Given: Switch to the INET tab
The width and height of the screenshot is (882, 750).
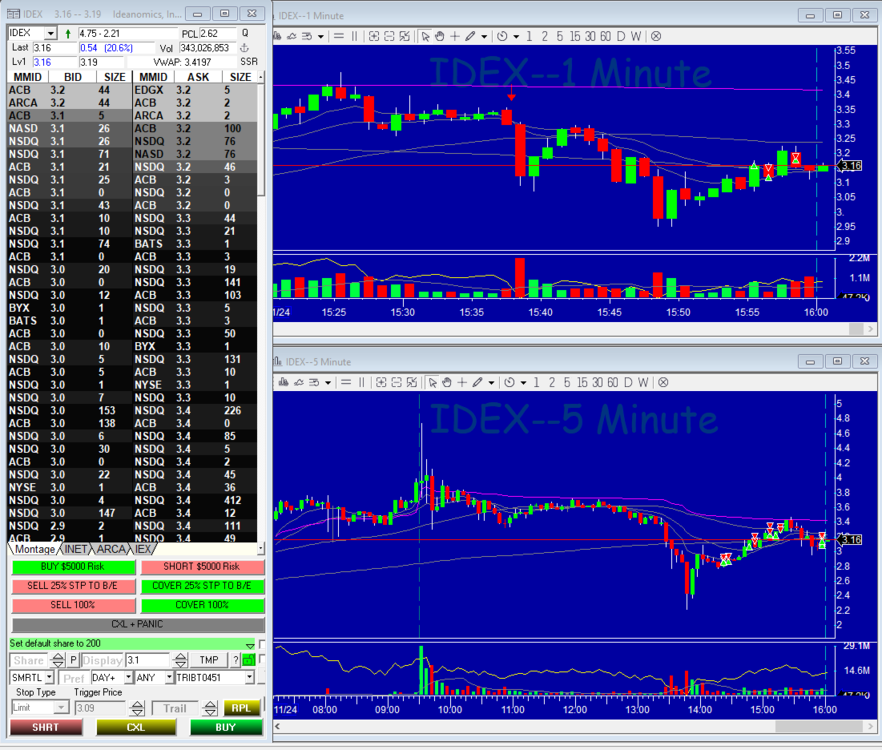Looking at the screenshot, I should tap(76, 549).
